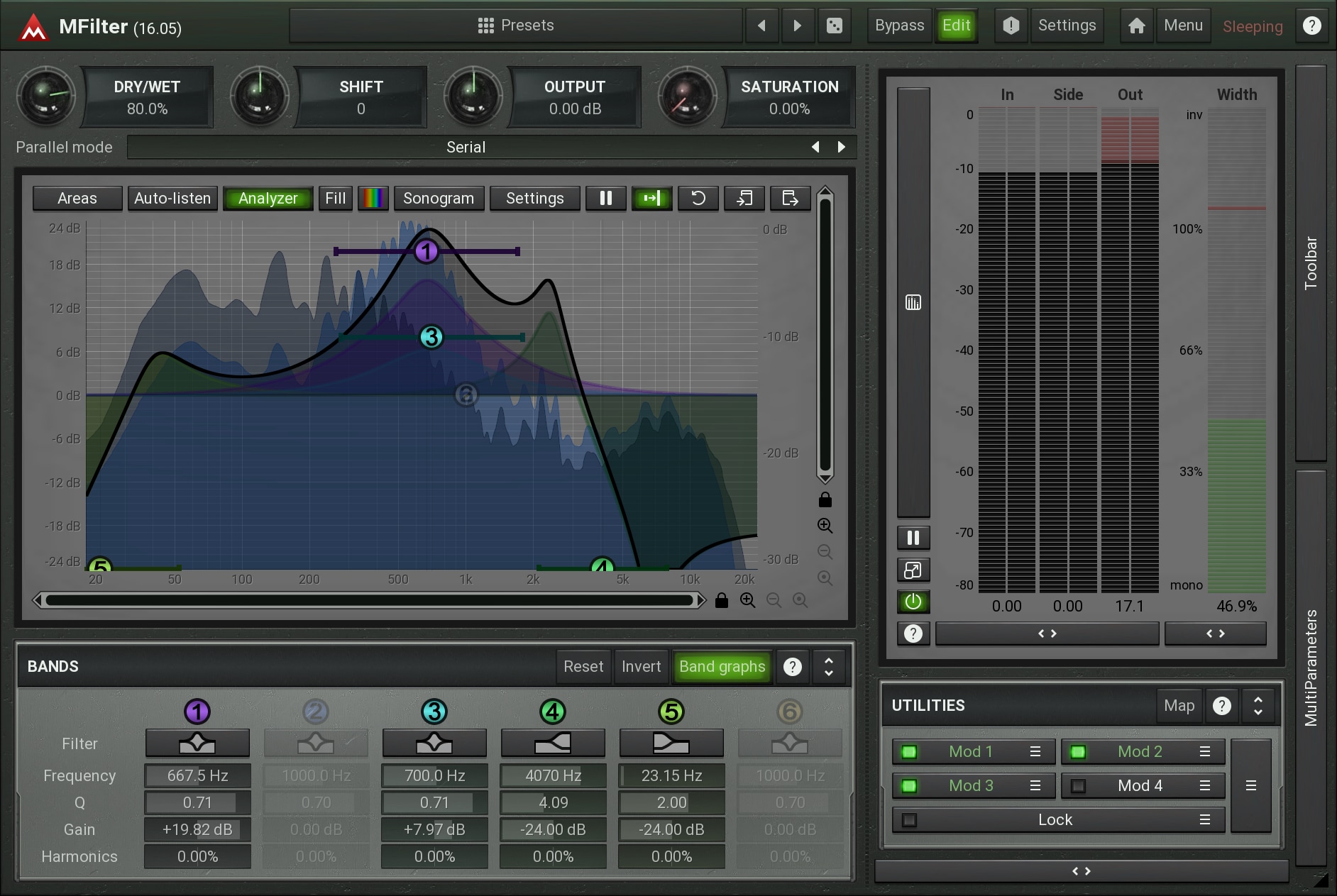Toggle the Bypass button
The height and width of the screenshot is (896, 1337).
[899, 26]
